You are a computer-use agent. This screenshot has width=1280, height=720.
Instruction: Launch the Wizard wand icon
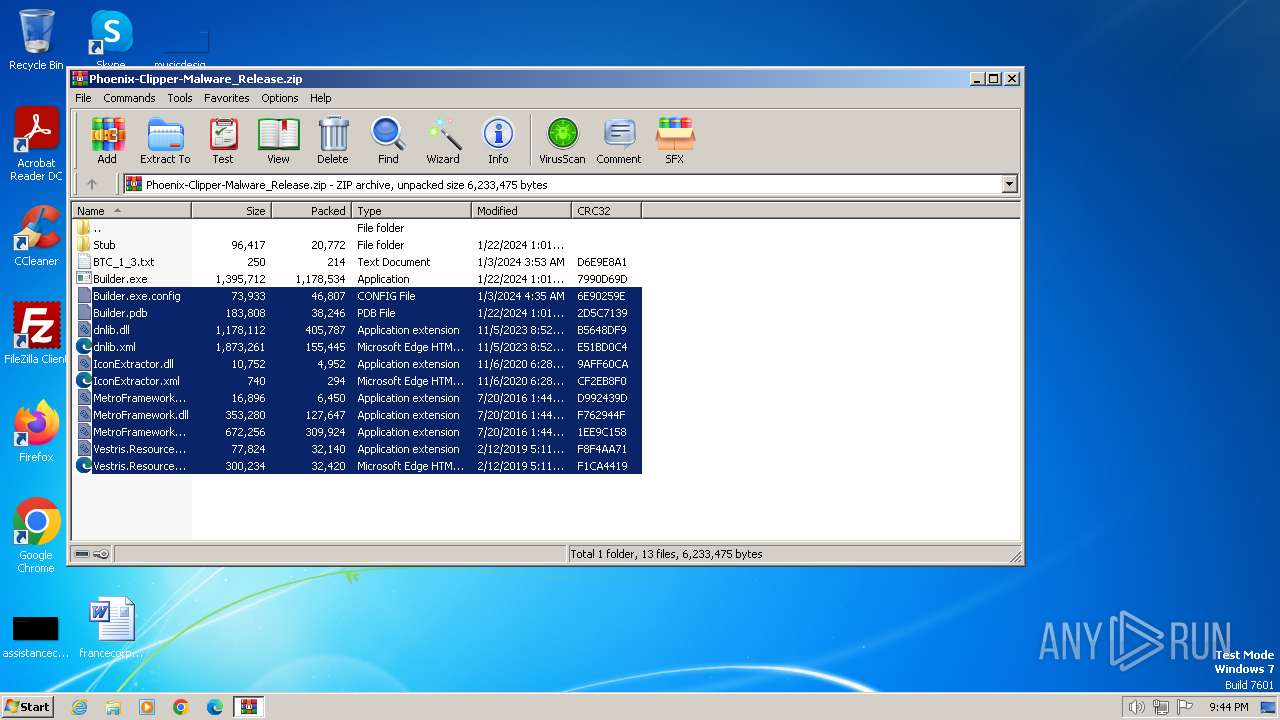(443, 141)
